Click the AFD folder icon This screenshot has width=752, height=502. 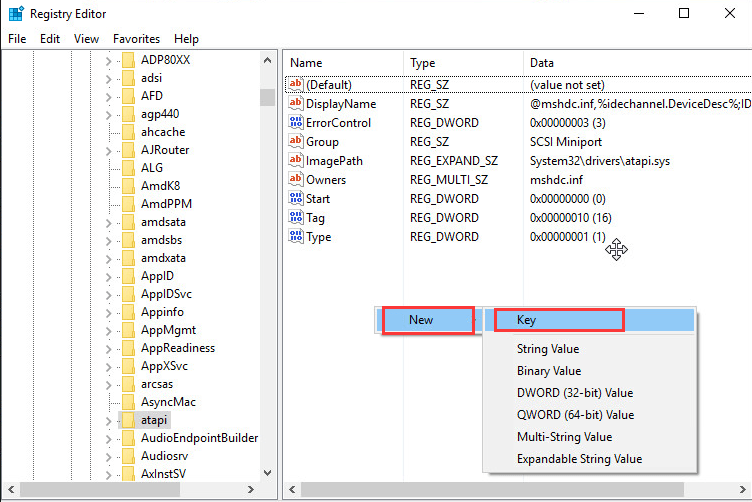pyautogui.click(x=128, y=96)
